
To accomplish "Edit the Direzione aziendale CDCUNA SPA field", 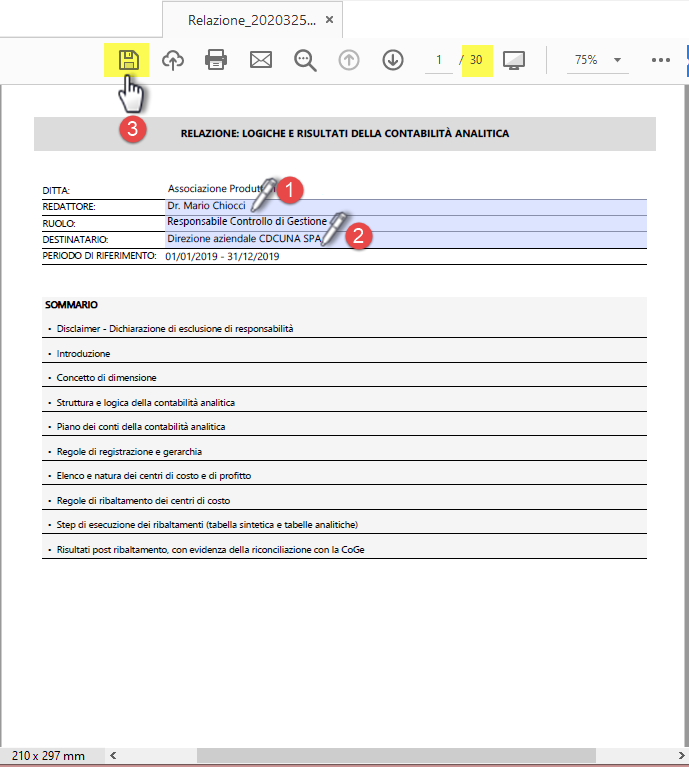I will pyautogui.click(x=406, y=239).
